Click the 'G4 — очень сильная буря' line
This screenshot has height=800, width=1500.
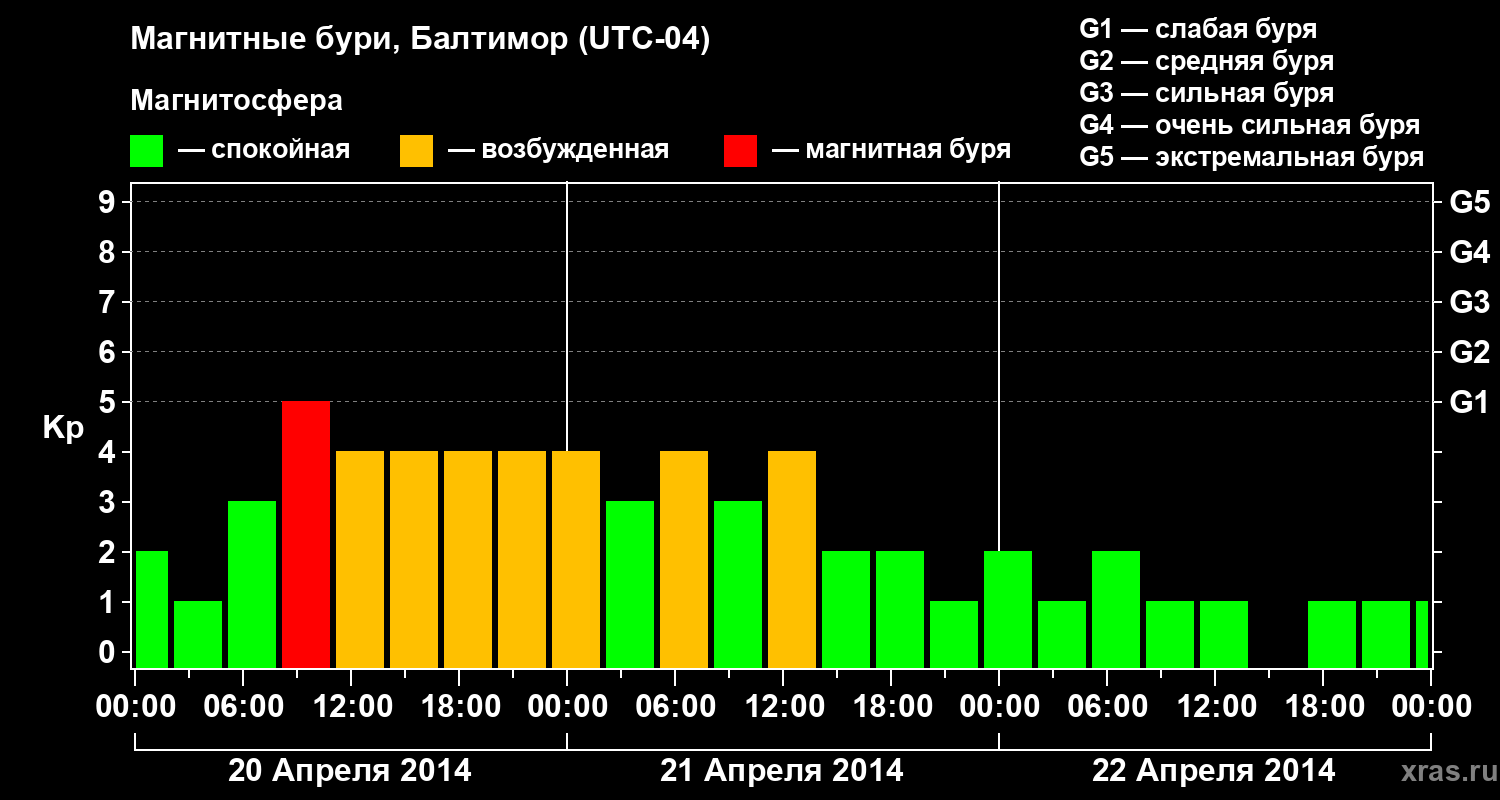tap(1250, 125)
